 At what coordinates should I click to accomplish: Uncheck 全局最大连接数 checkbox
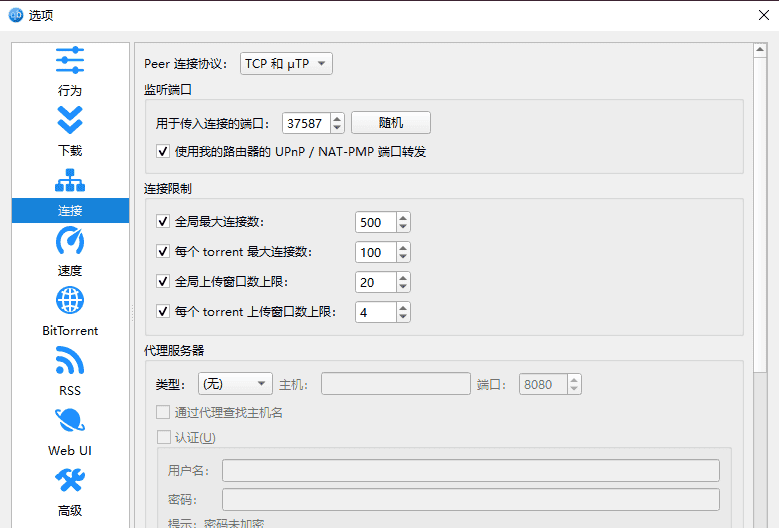pos(163,221)
